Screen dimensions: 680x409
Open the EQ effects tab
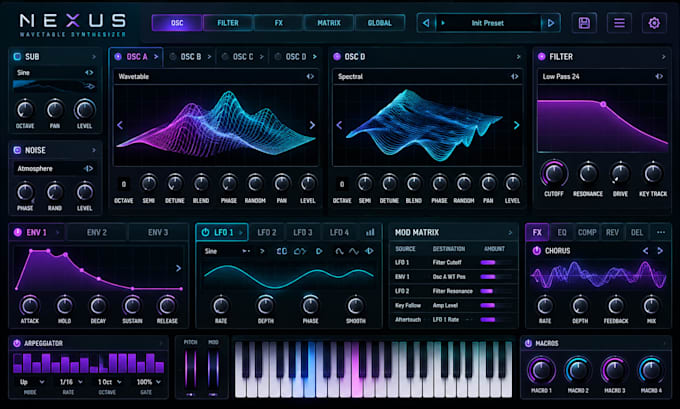(x=562, y=232)
